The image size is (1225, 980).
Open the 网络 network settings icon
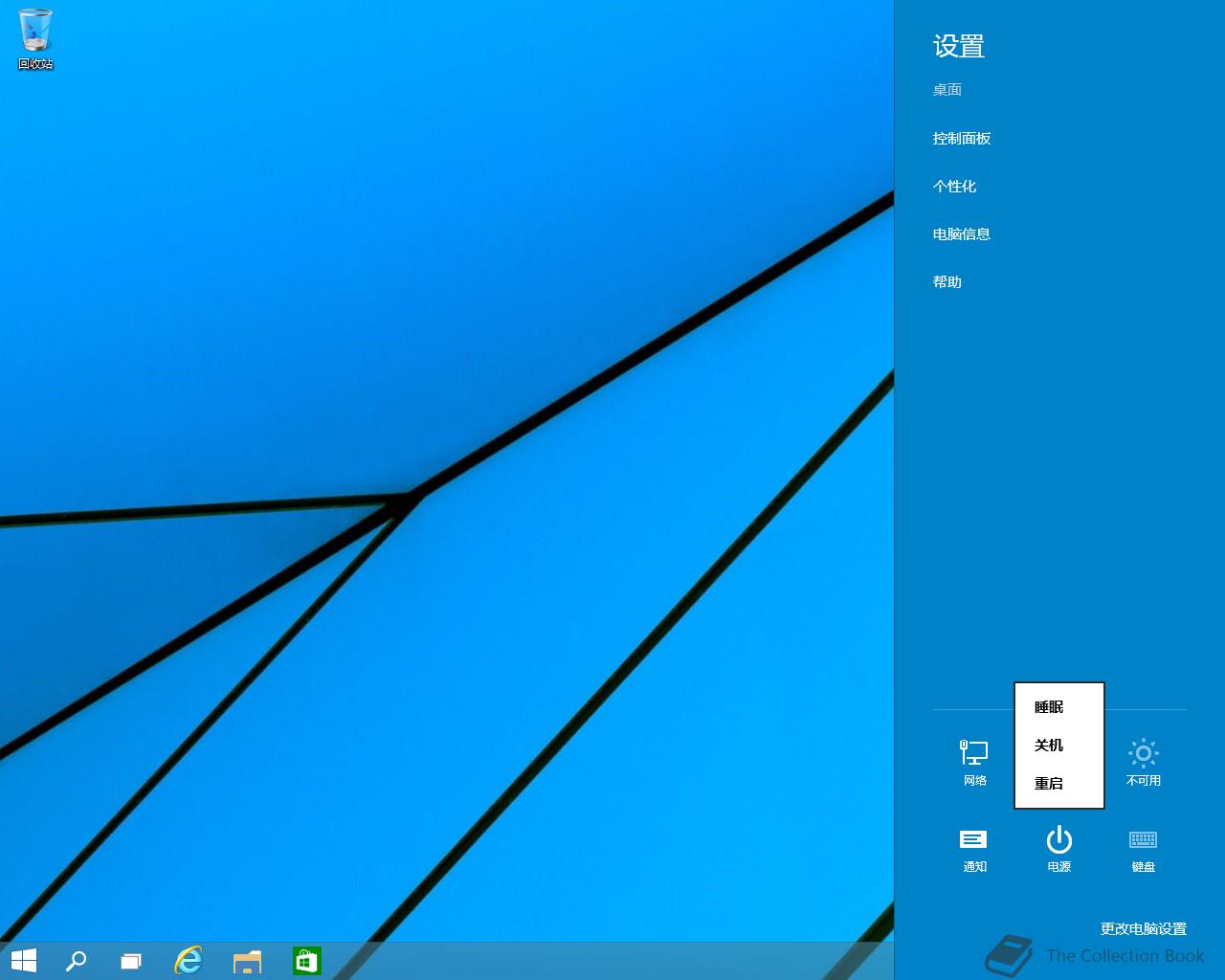(x=974, y=763)
